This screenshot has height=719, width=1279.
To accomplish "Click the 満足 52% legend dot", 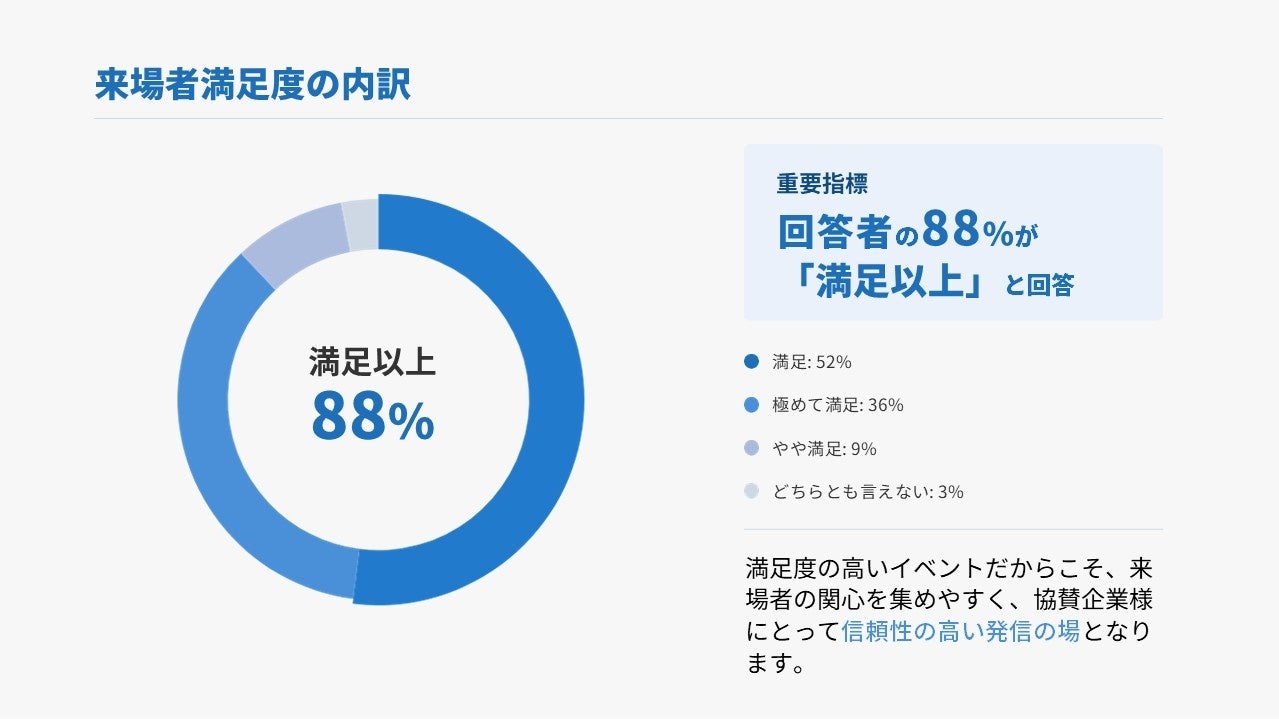I will 752,362.
